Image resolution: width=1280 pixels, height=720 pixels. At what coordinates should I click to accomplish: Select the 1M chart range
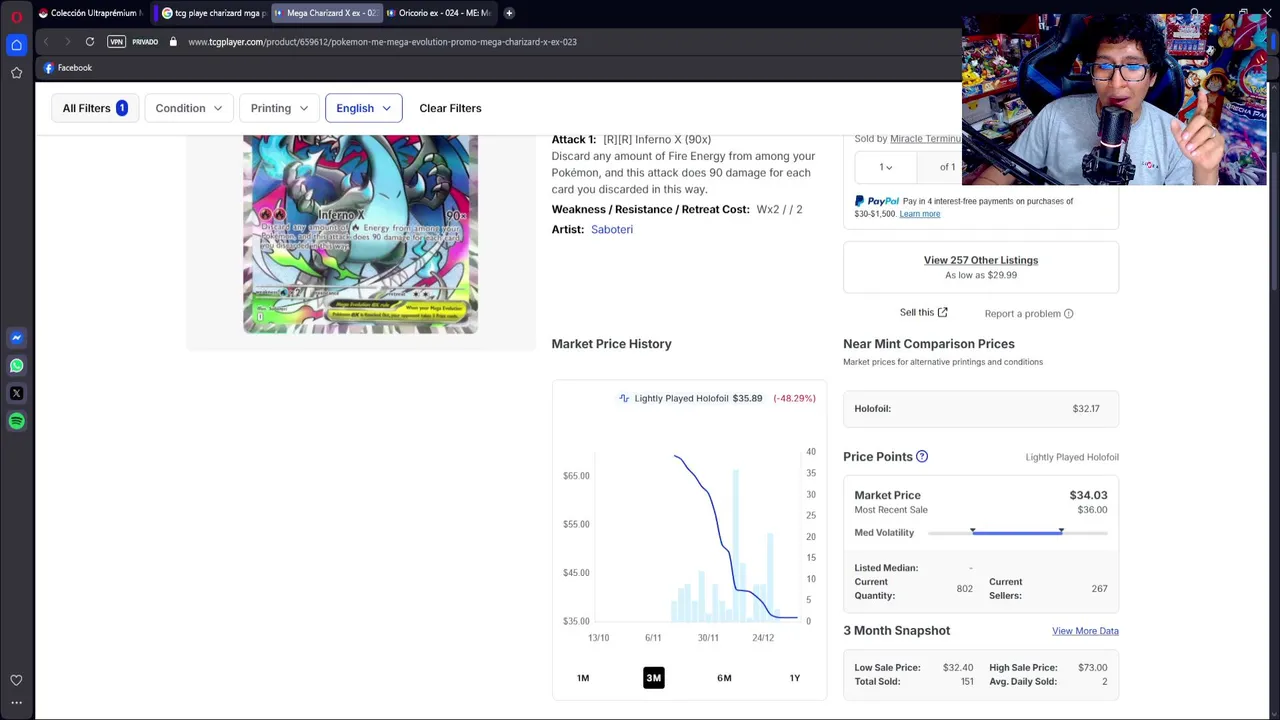click(583, 678)
